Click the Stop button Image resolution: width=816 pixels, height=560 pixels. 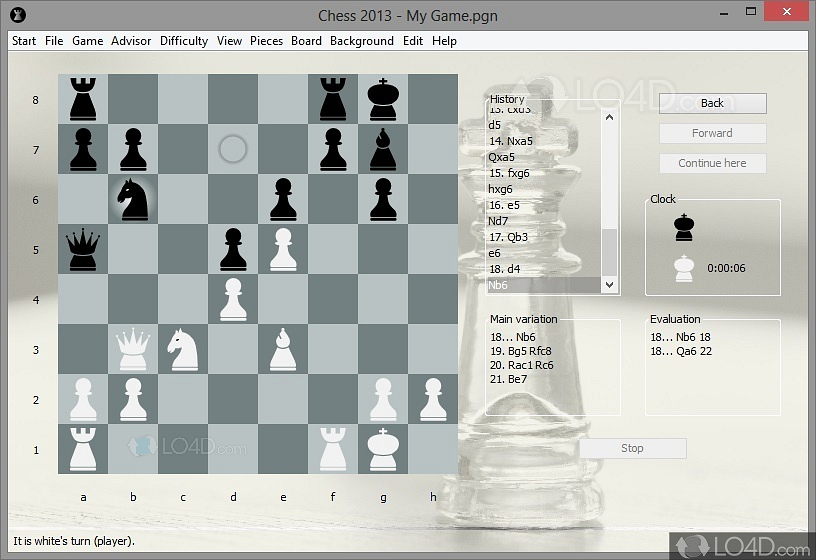pos(632,448)
